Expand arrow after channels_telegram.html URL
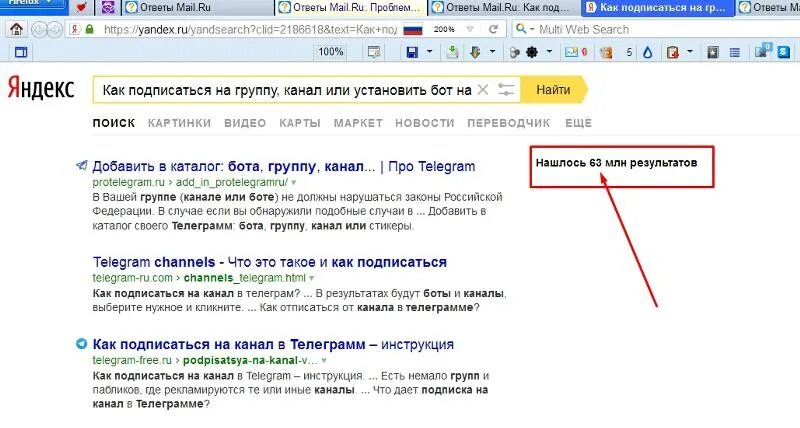The width and height of the screenshot is (800, 428). point(311,279)
